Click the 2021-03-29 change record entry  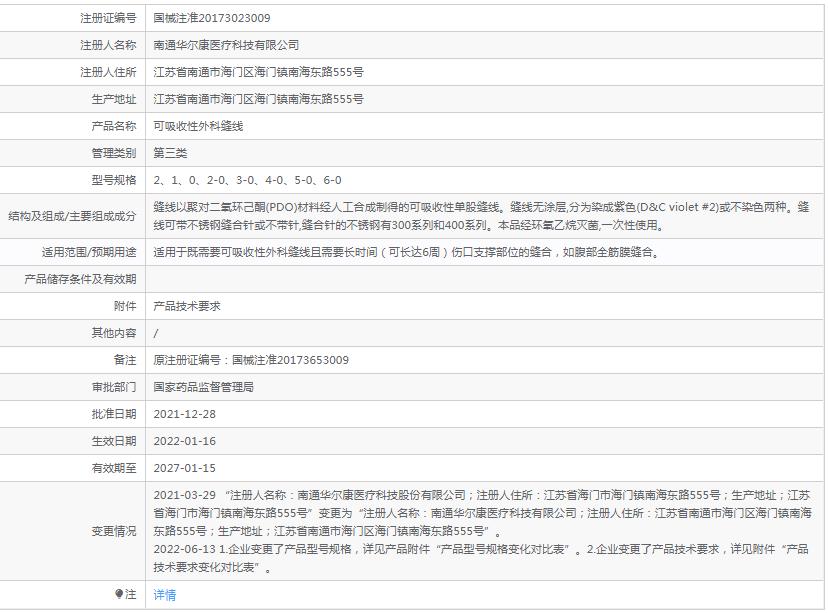coord(482,513)
